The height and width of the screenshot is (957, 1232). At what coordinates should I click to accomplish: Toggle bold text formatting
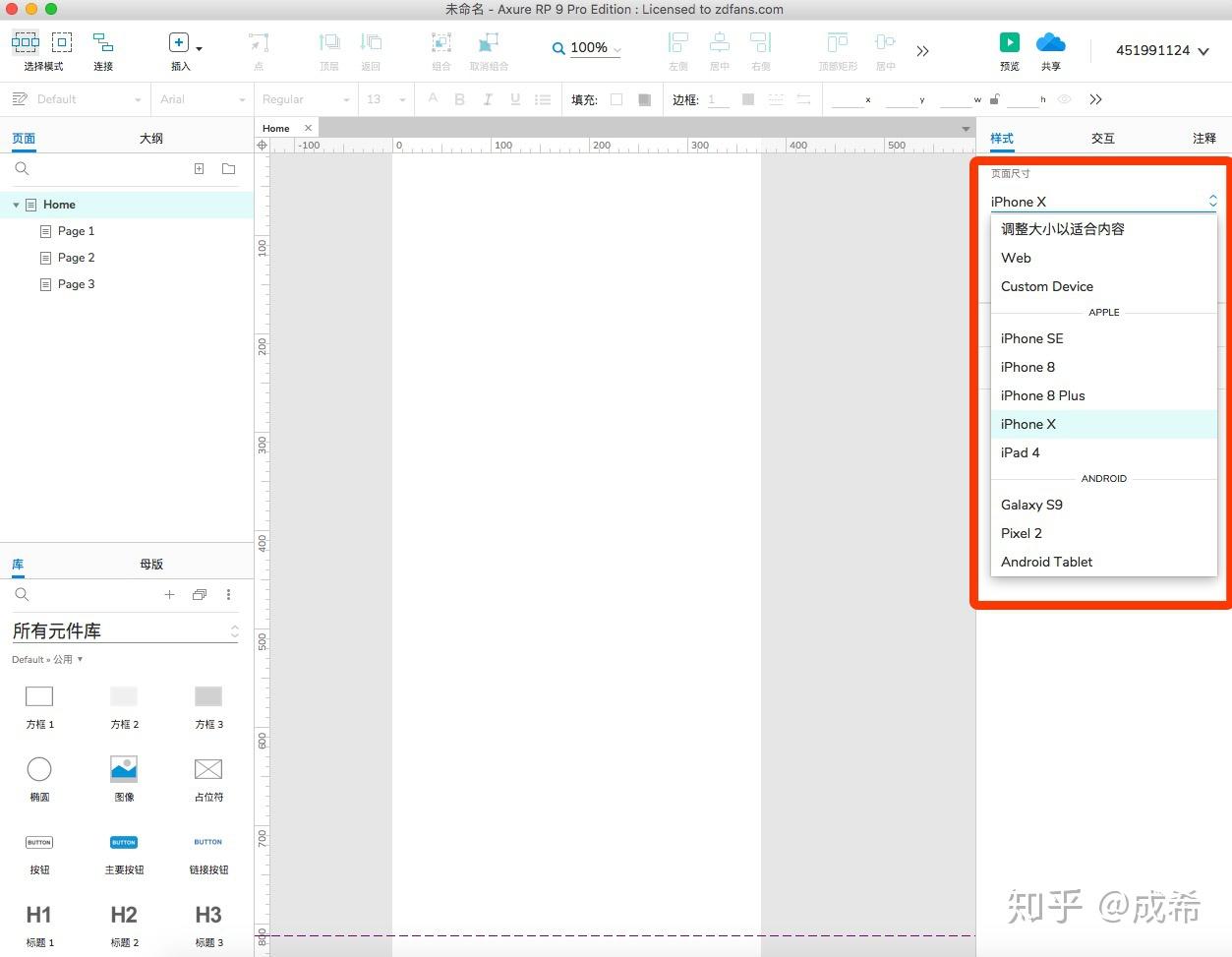pyautogui.click(x=459, y=98)
